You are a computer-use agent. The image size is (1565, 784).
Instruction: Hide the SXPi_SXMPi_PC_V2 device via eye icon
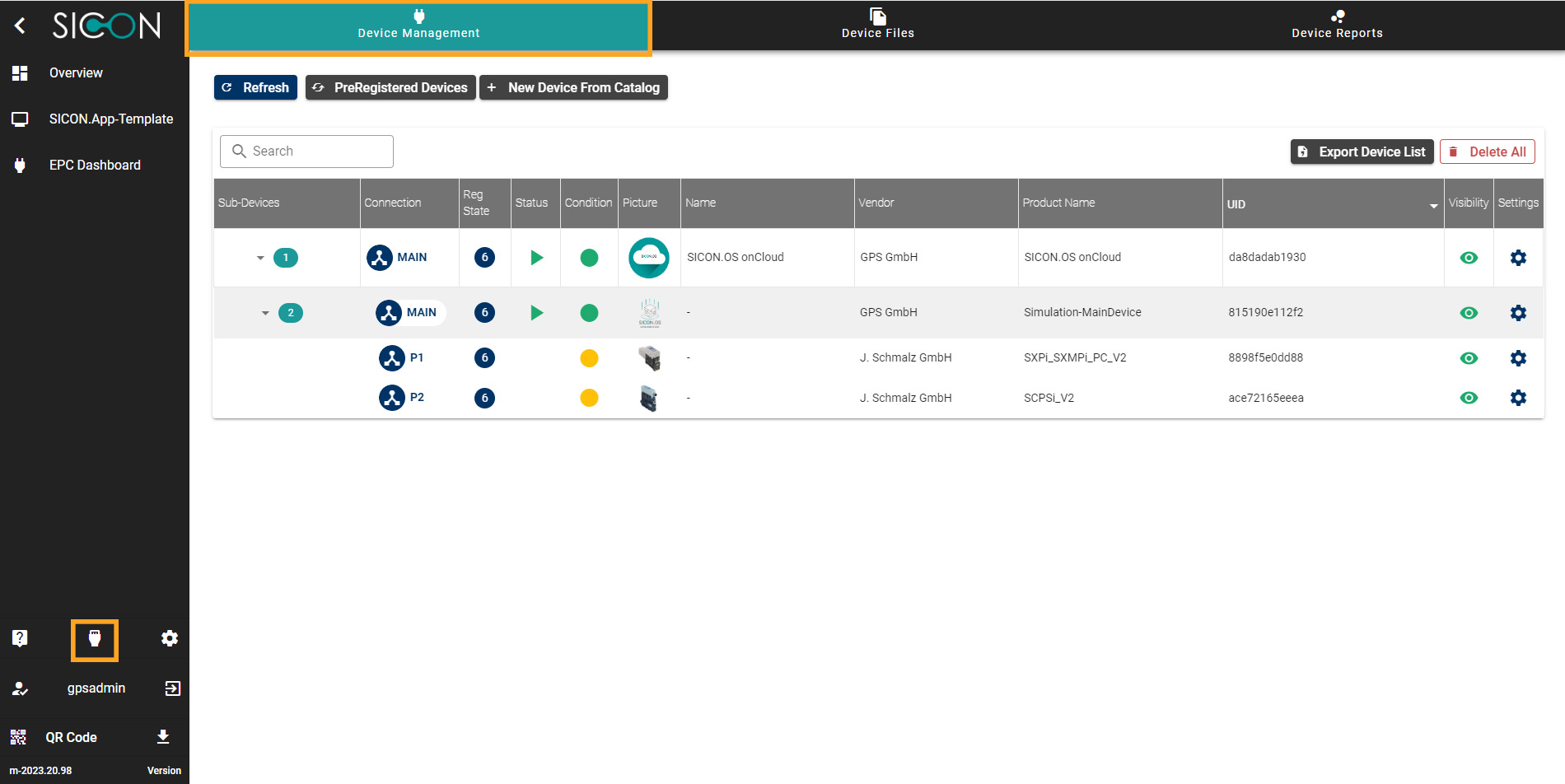pyautogui.click(x=1469, y=358)
